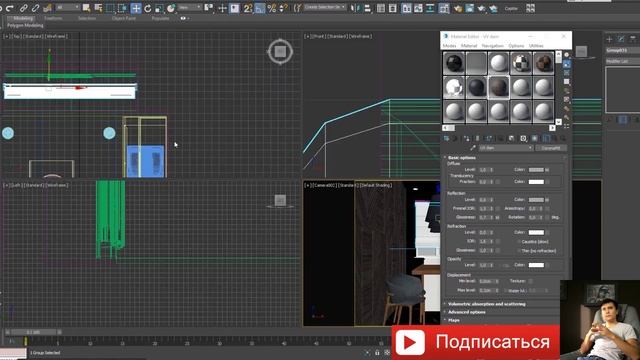The width and height of the screenshot is (640, 360).
Task: Click the Diffuse color swatch
Action: click(x=536, y=169)
